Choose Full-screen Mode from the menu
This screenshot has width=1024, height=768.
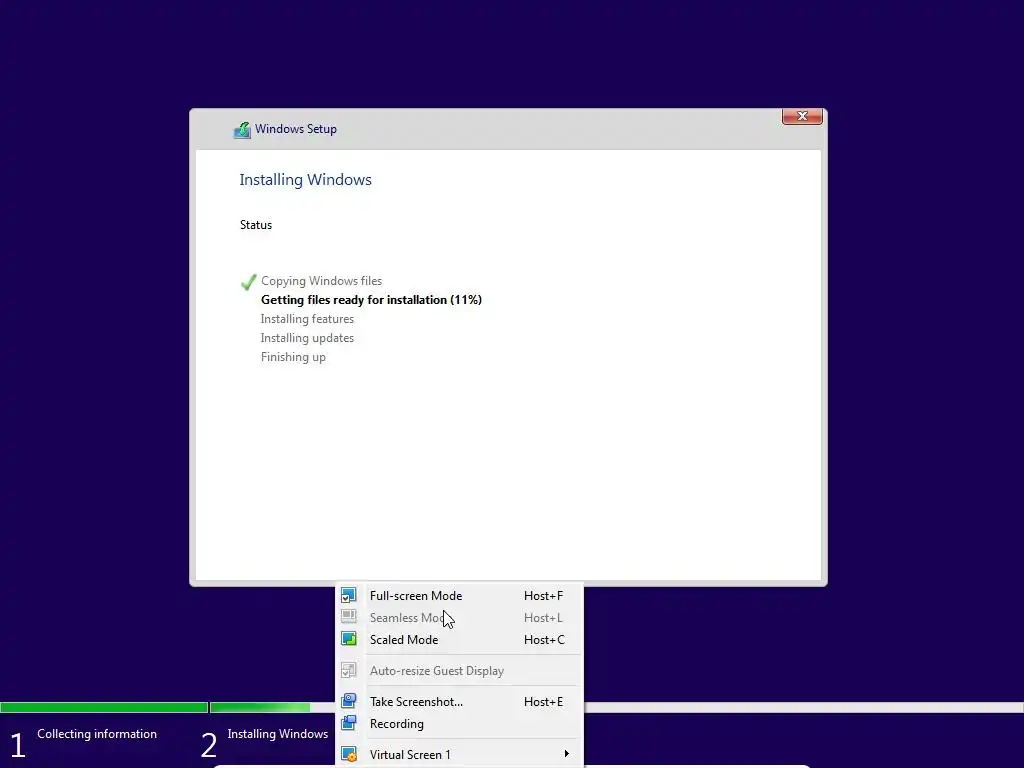[459, 596]
